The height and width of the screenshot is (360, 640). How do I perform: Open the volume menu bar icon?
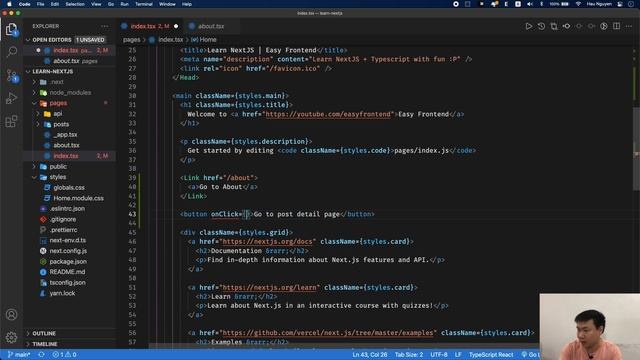click(530, 4)
